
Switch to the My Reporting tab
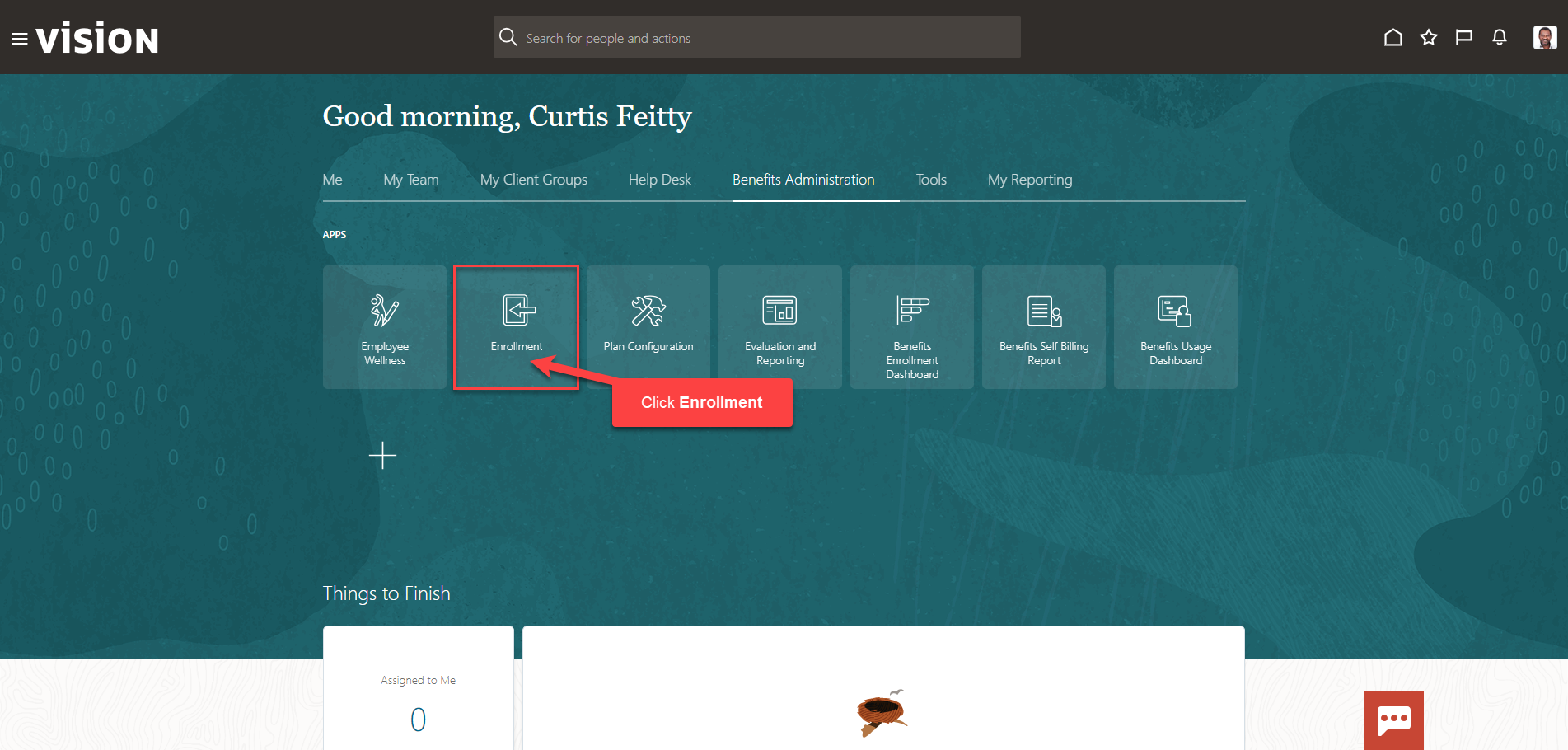pyautogui.click(x=1030, y=180)
